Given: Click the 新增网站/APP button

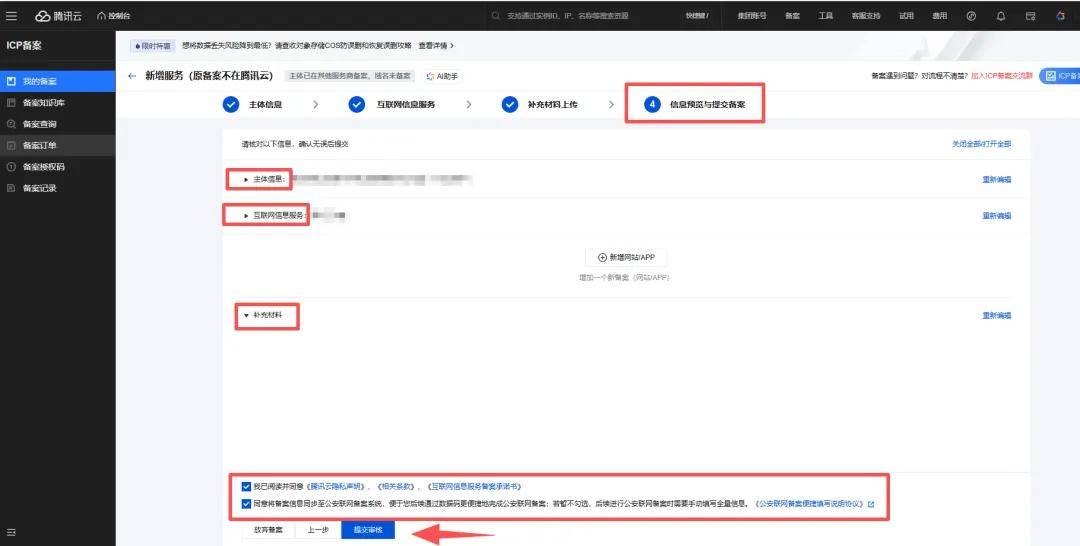Looking at the screenshot, I should 625,258.
